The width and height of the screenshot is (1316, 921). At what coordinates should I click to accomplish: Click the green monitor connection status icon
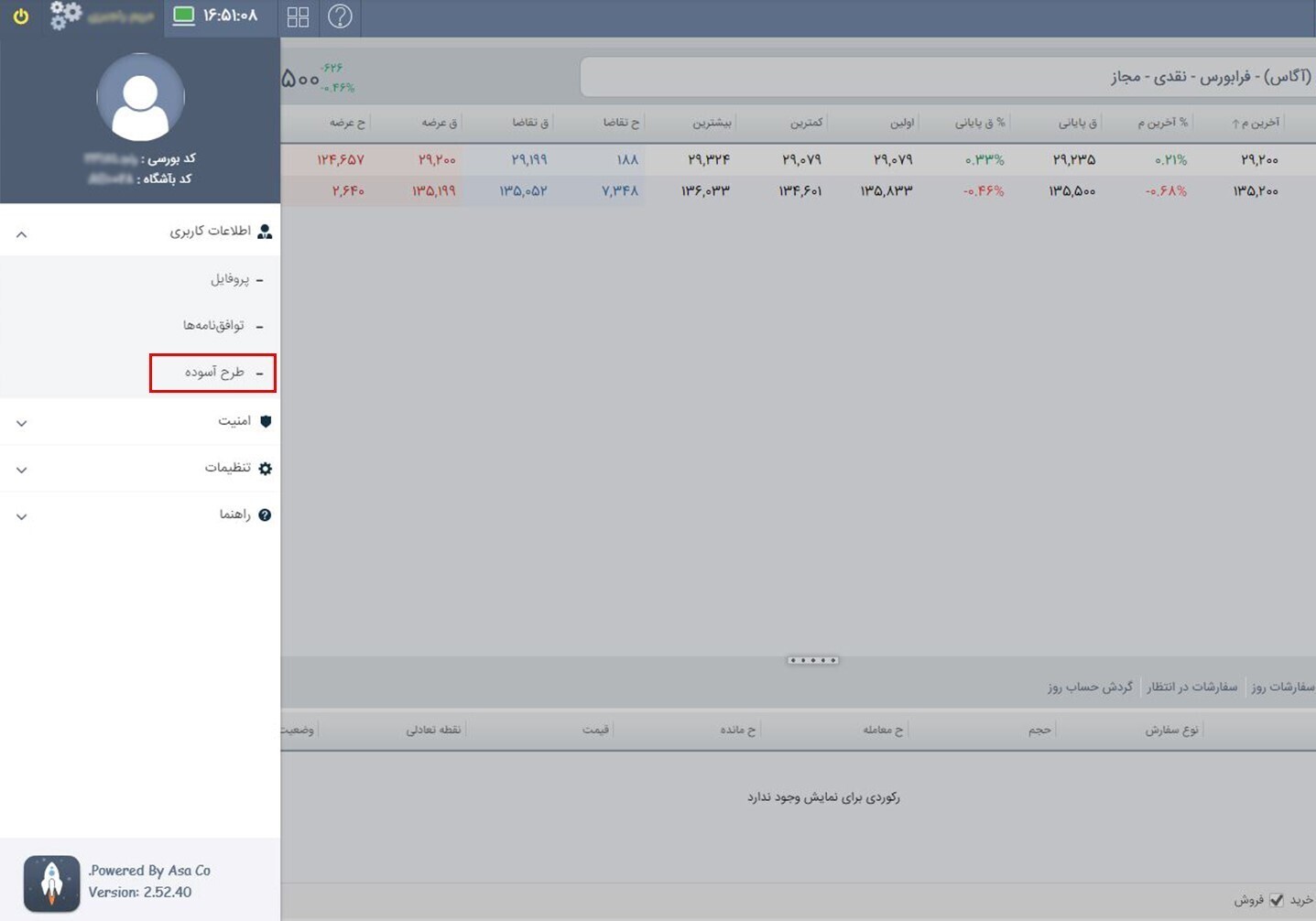click(x=184, y=16)
